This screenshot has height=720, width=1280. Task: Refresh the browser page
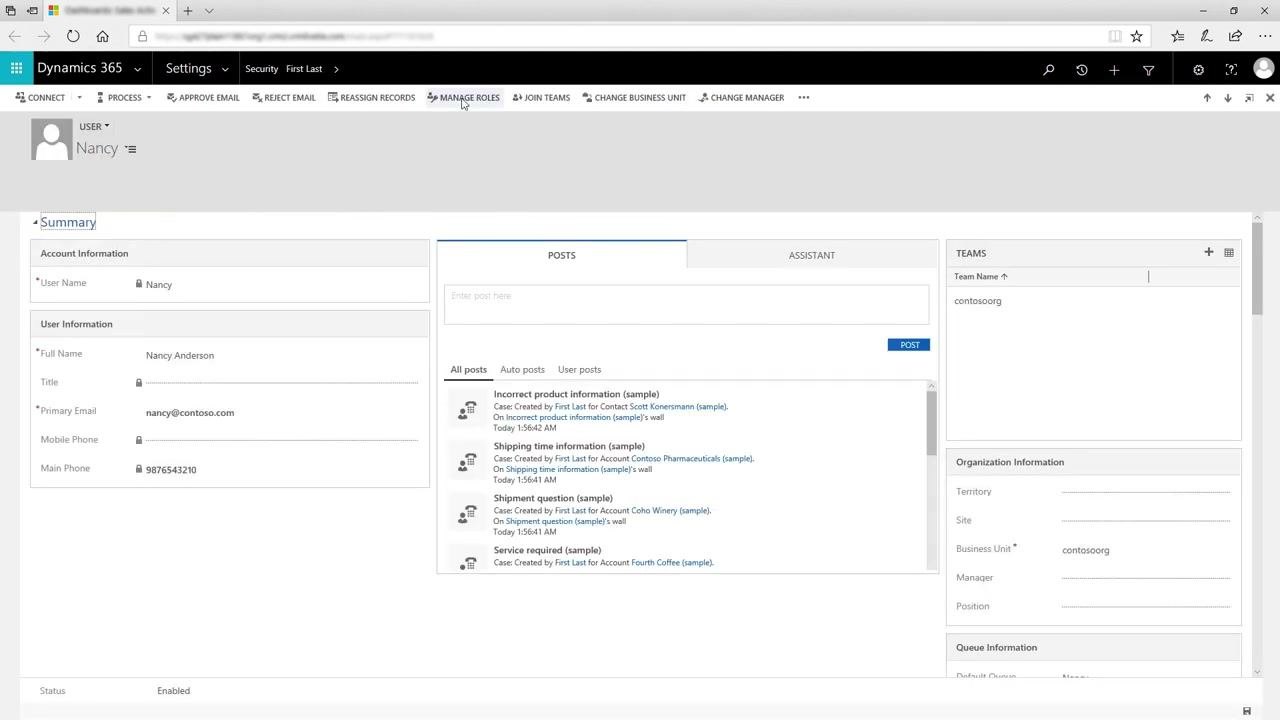tap(73, 37)
